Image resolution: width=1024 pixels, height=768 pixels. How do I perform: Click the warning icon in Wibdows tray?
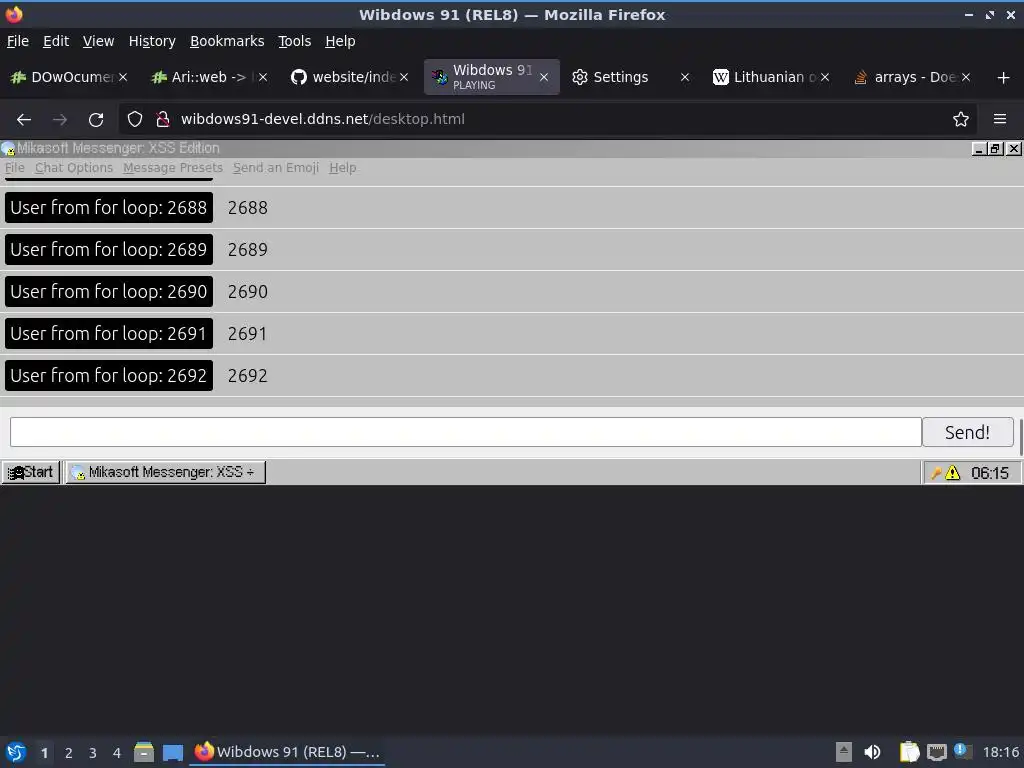tap(953, 473)
